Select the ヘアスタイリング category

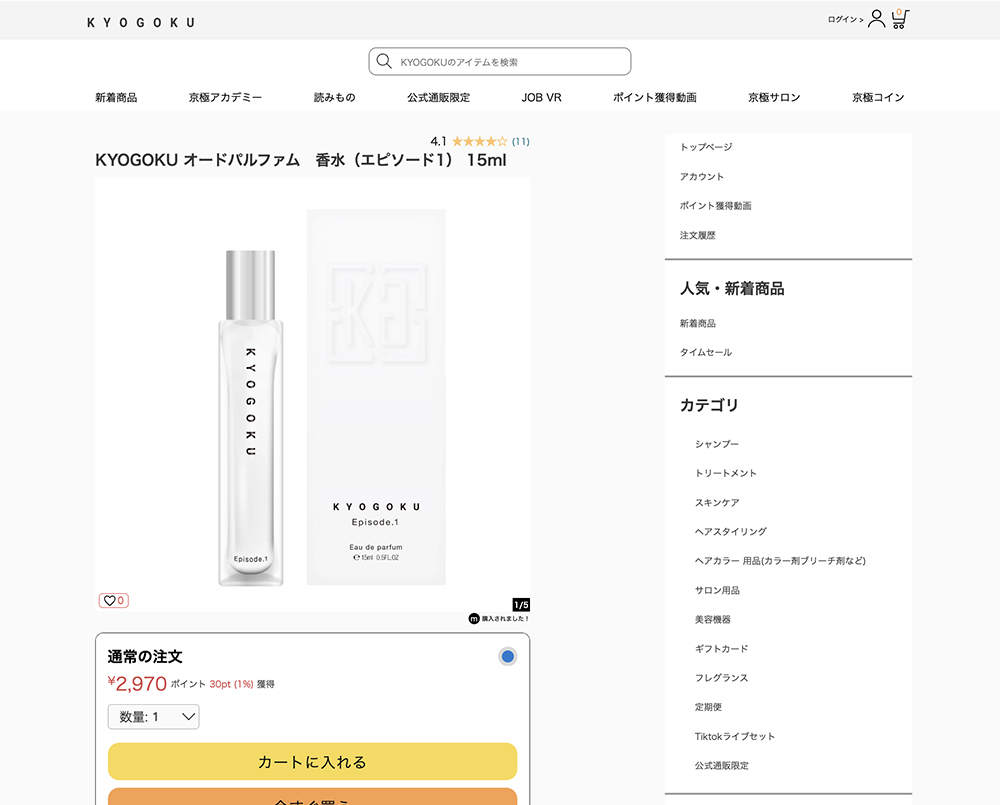coord(731,531)
